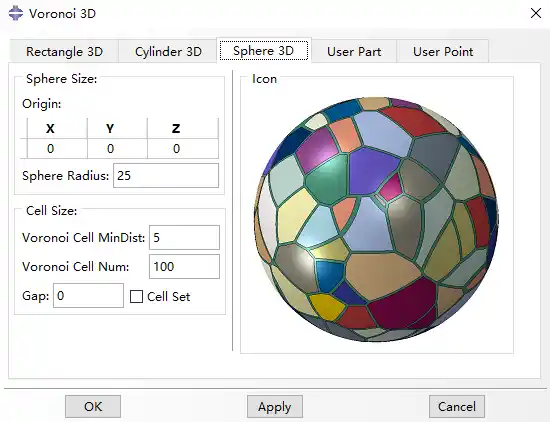Screen dimensions: 550x422
Task: Enable the Cell Set checkbox
Action: [x=136, y=296]
